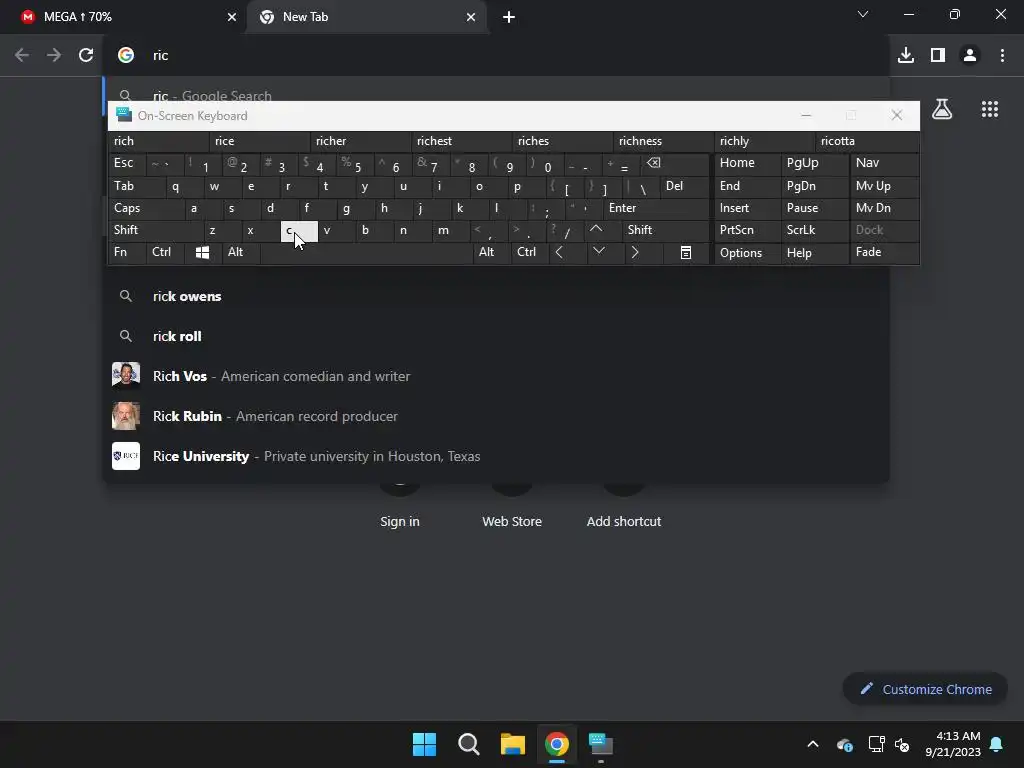Image resolution: width=1024 pixels, height=768 pixels.
Task: Click the address bar with text ric
Action: coord(496,56)
